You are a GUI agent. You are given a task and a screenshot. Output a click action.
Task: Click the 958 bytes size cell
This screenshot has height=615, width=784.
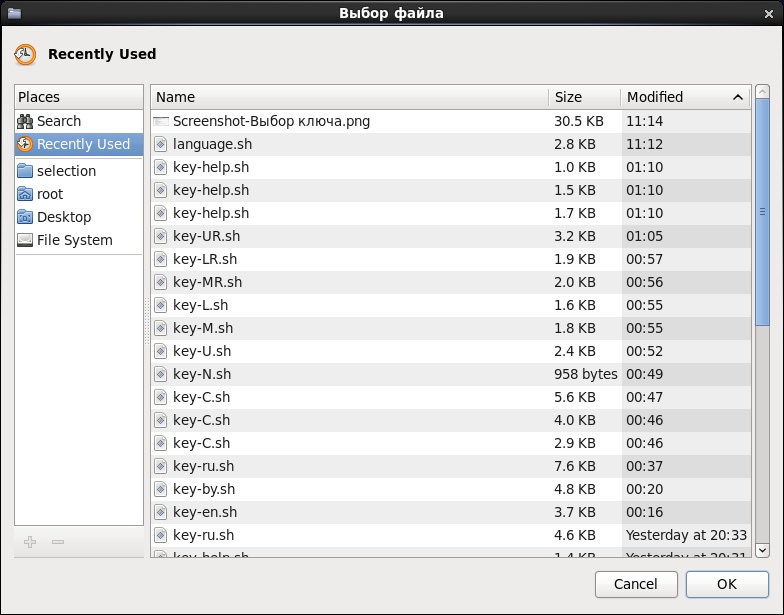click(586, 374)
